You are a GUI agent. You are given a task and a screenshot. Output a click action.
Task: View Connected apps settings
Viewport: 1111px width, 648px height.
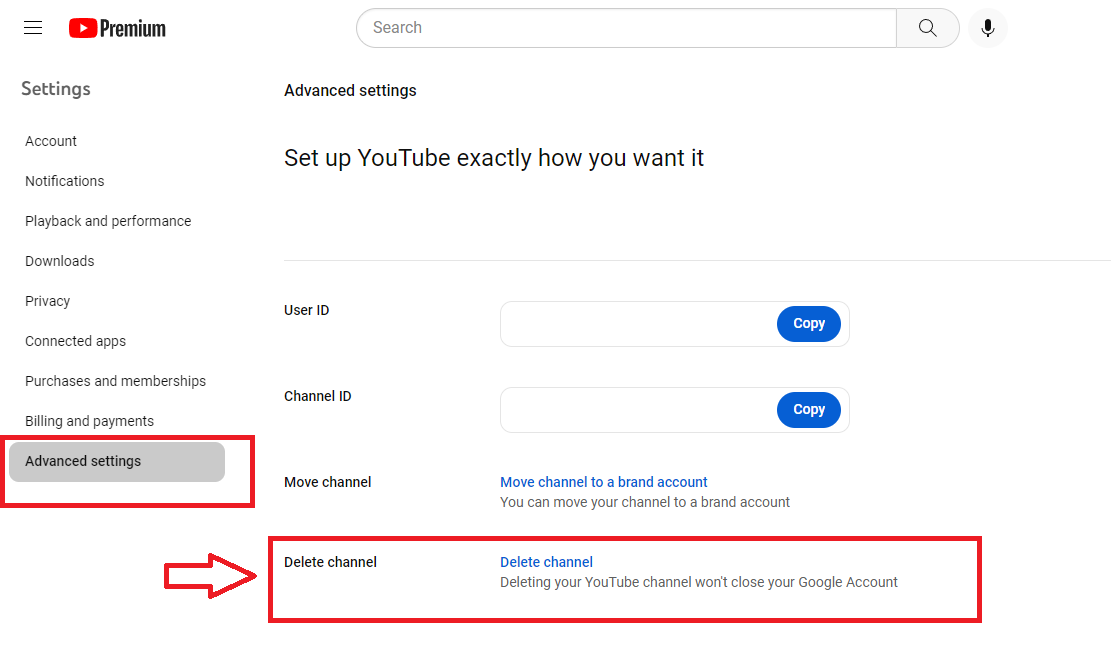tap(75, 340)
